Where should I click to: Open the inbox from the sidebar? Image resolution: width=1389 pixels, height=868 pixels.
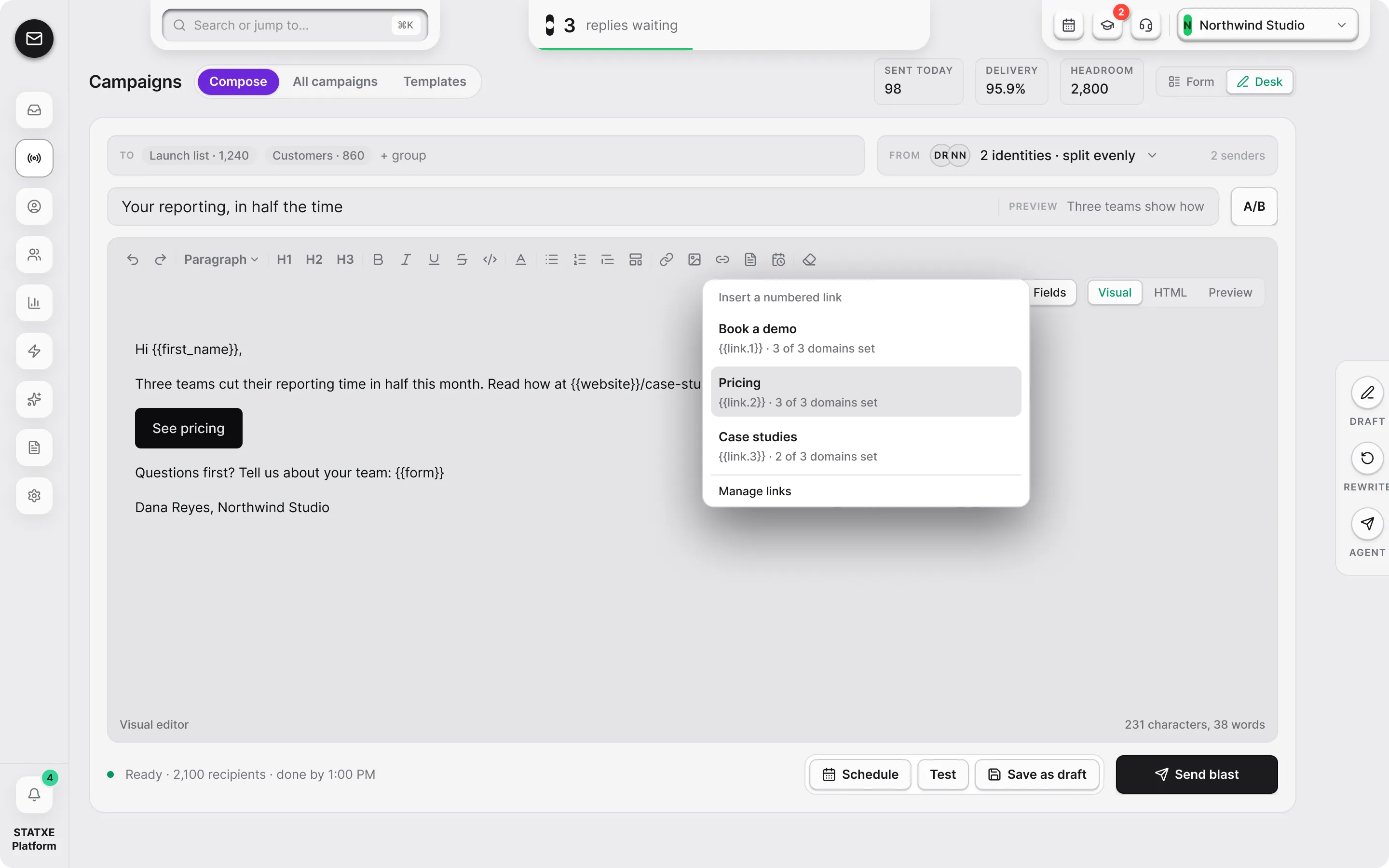tap(34, 109)
